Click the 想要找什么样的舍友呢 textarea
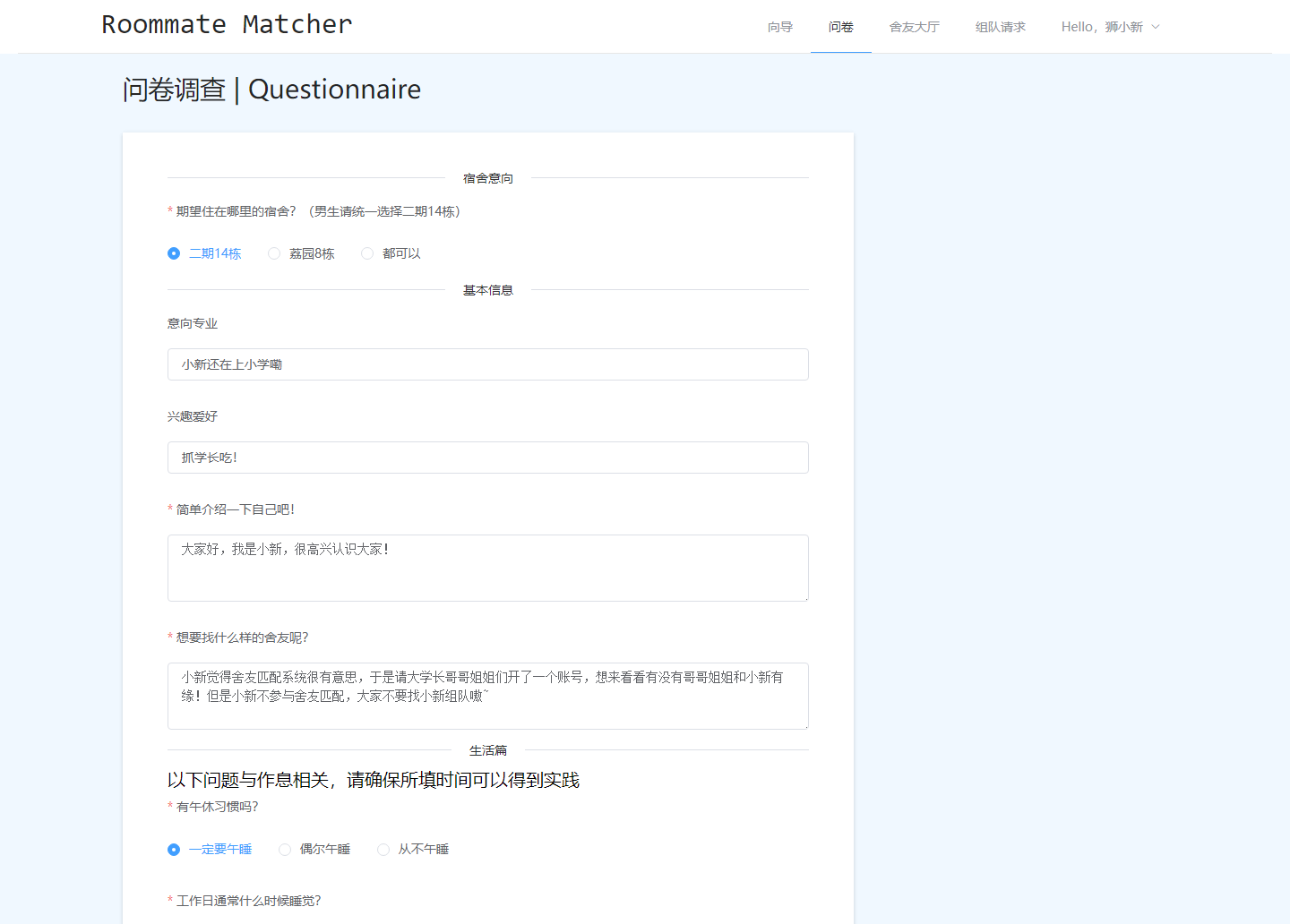The image size is (1290, 924). coord(488,696)
